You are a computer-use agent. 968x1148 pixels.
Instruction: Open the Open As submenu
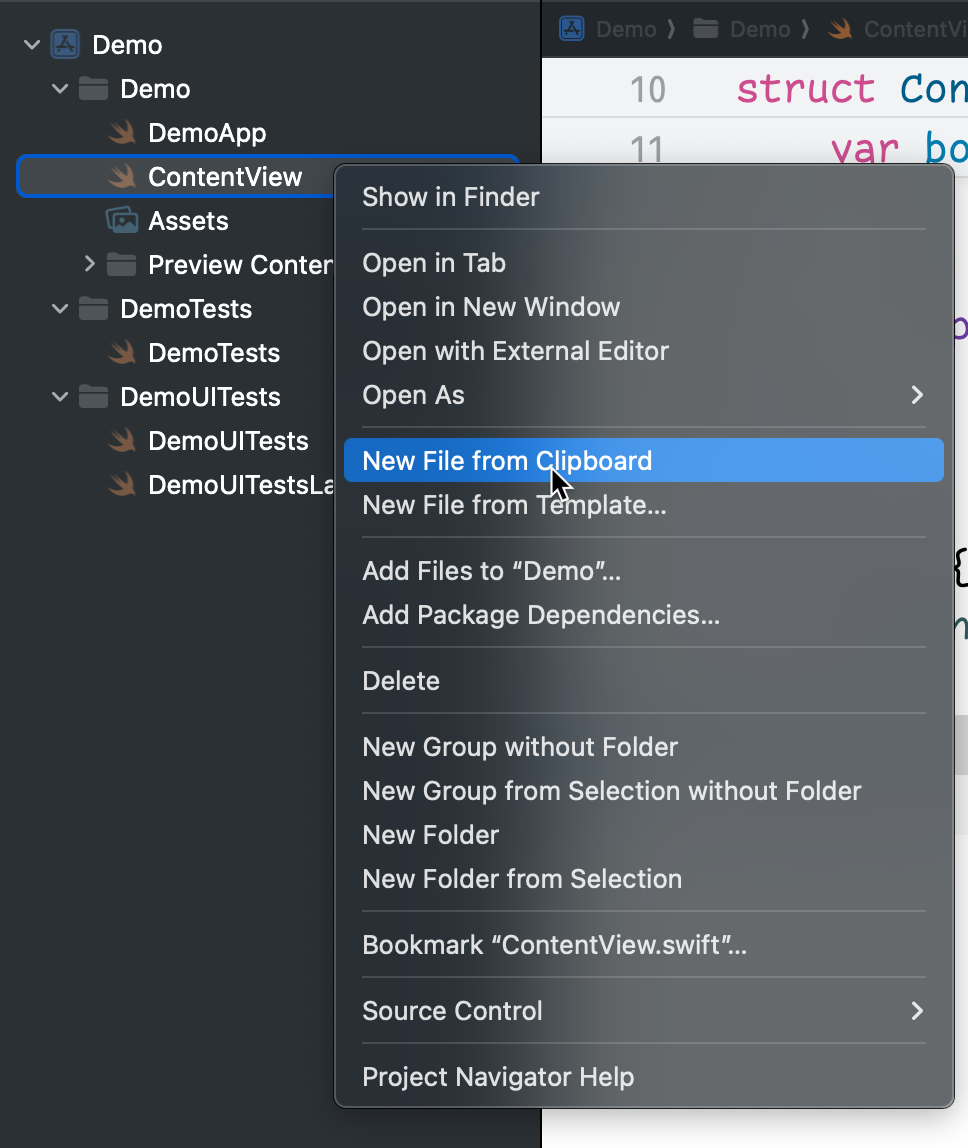pos(413,395)
